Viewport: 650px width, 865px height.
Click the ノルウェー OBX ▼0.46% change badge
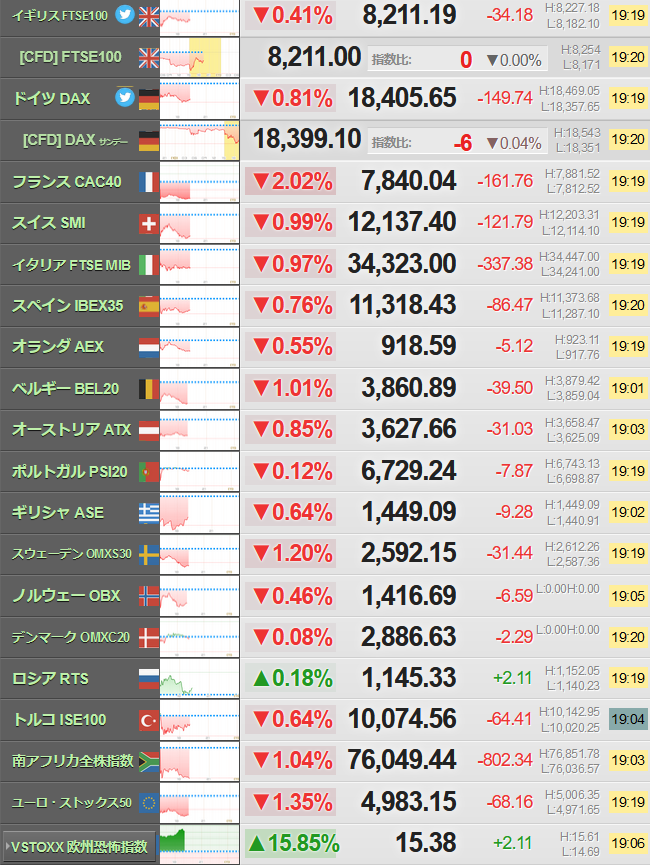(291, 596)
